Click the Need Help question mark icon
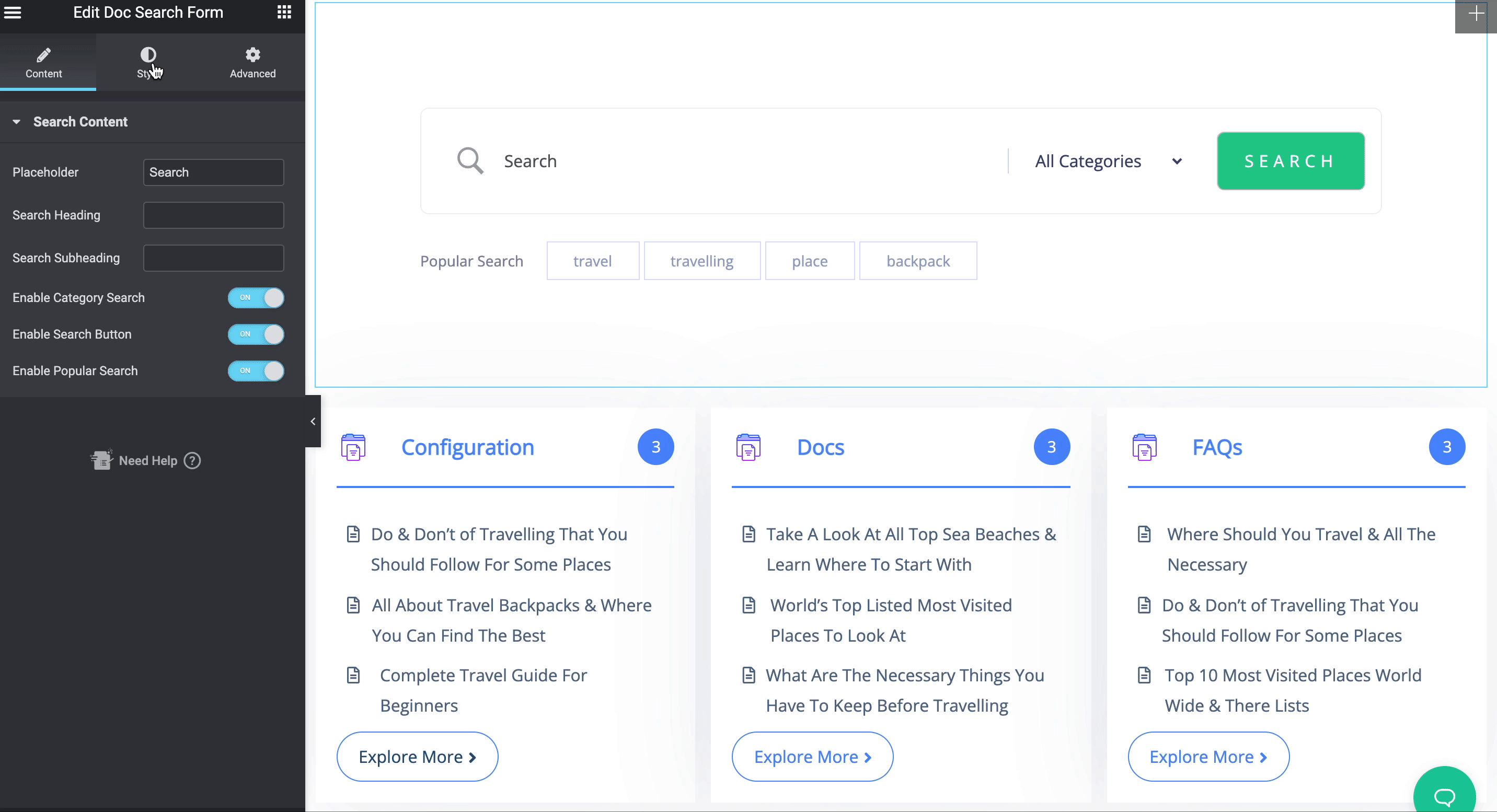 point(192,460)
